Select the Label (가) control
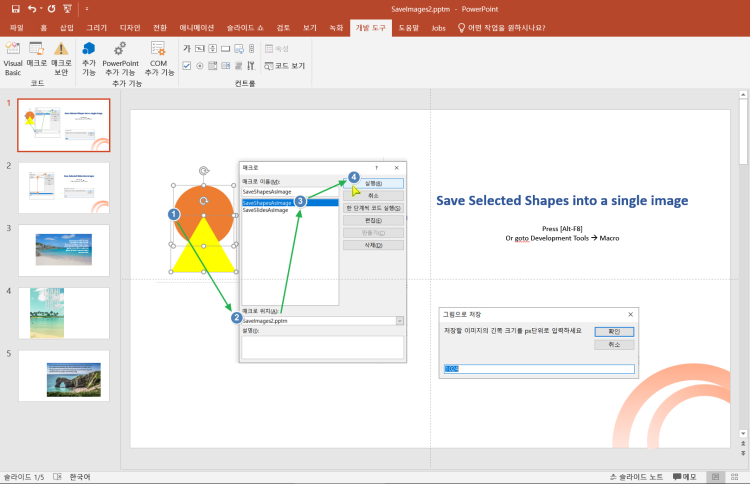 click(187, 48)
